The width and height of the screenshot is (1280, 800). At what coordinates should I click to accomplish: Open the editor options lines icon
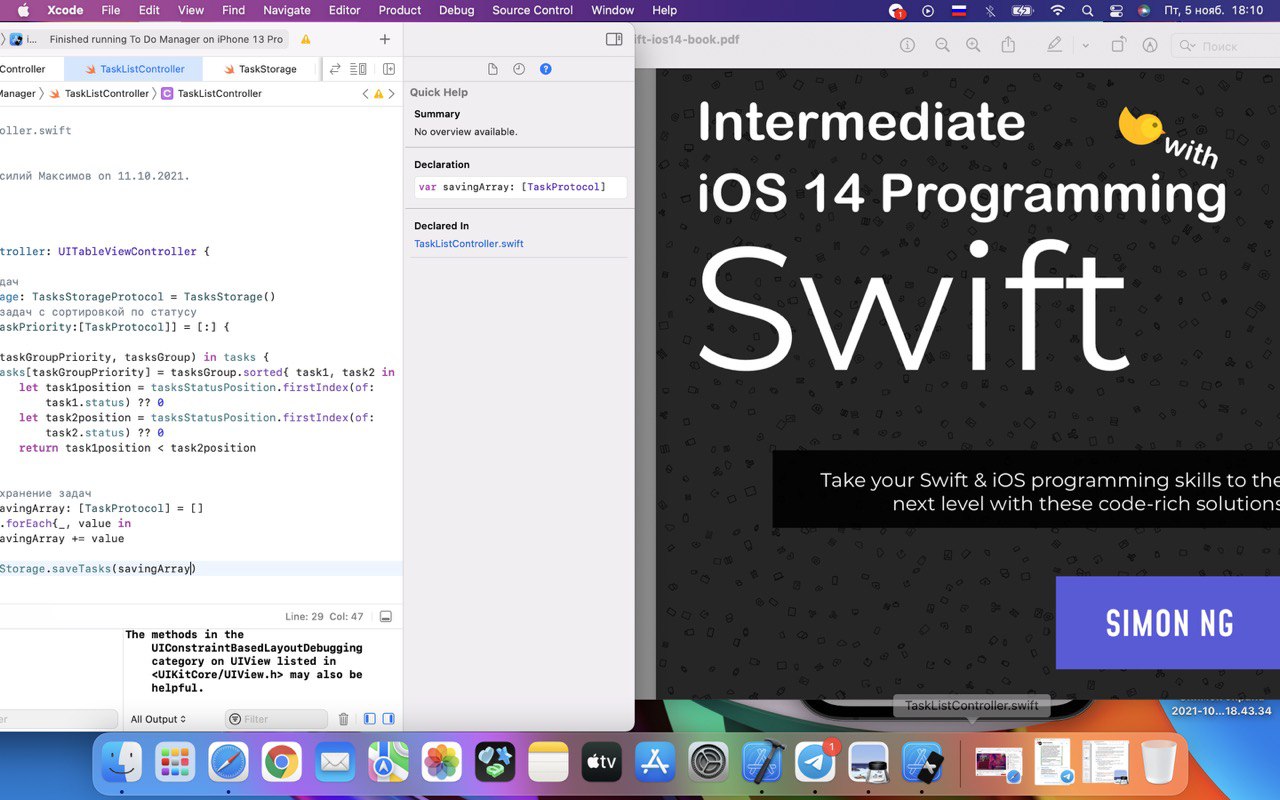tap(358, 69)
